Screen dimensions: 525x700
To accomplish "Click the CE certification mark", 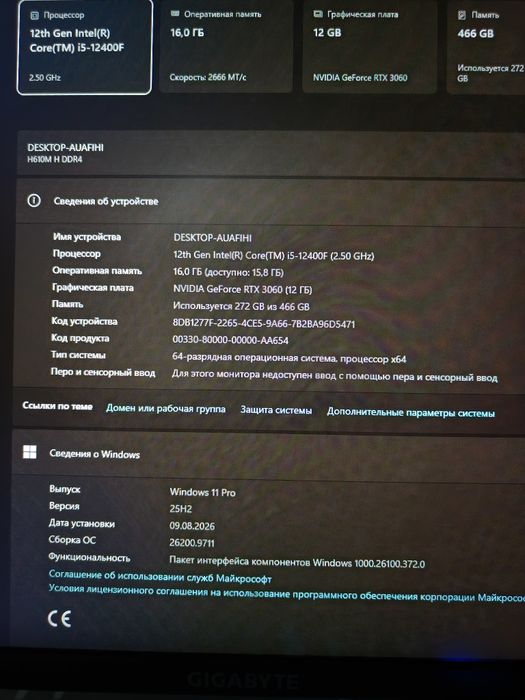I will pyautogui.click(x=59, y=619).
